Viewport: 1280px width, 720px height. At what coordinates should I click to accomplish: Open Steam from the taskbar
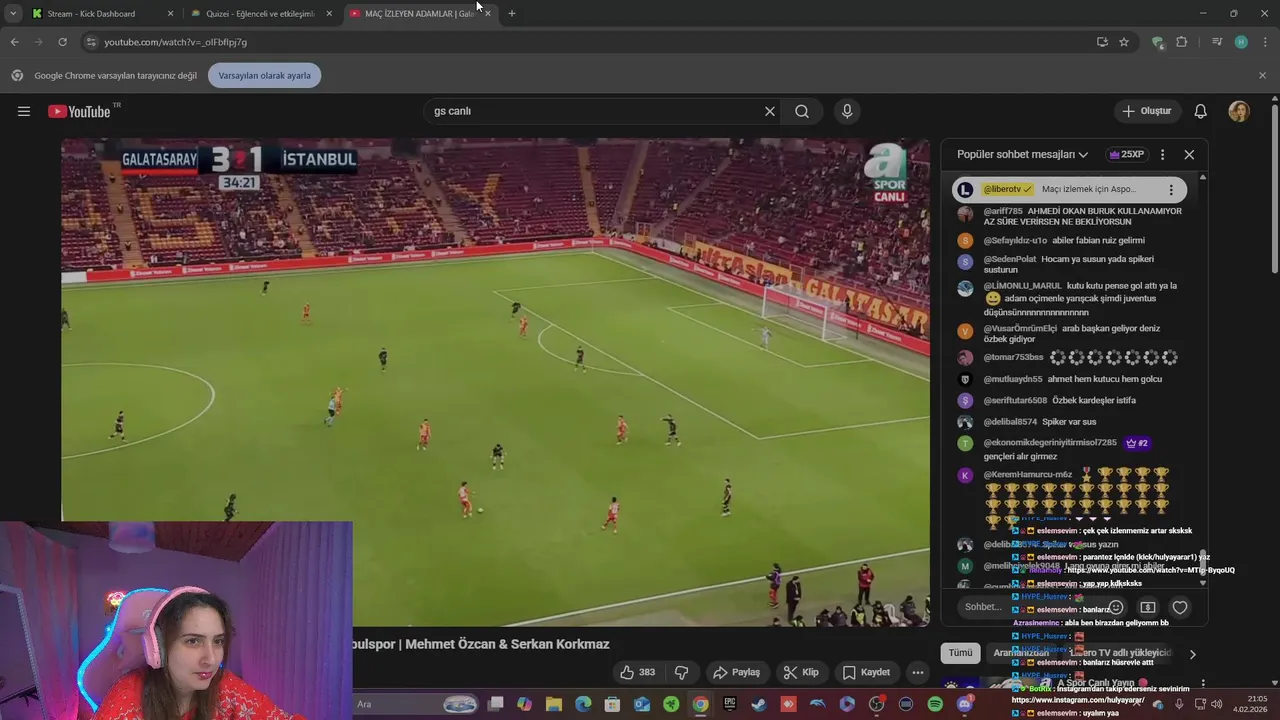760,704
